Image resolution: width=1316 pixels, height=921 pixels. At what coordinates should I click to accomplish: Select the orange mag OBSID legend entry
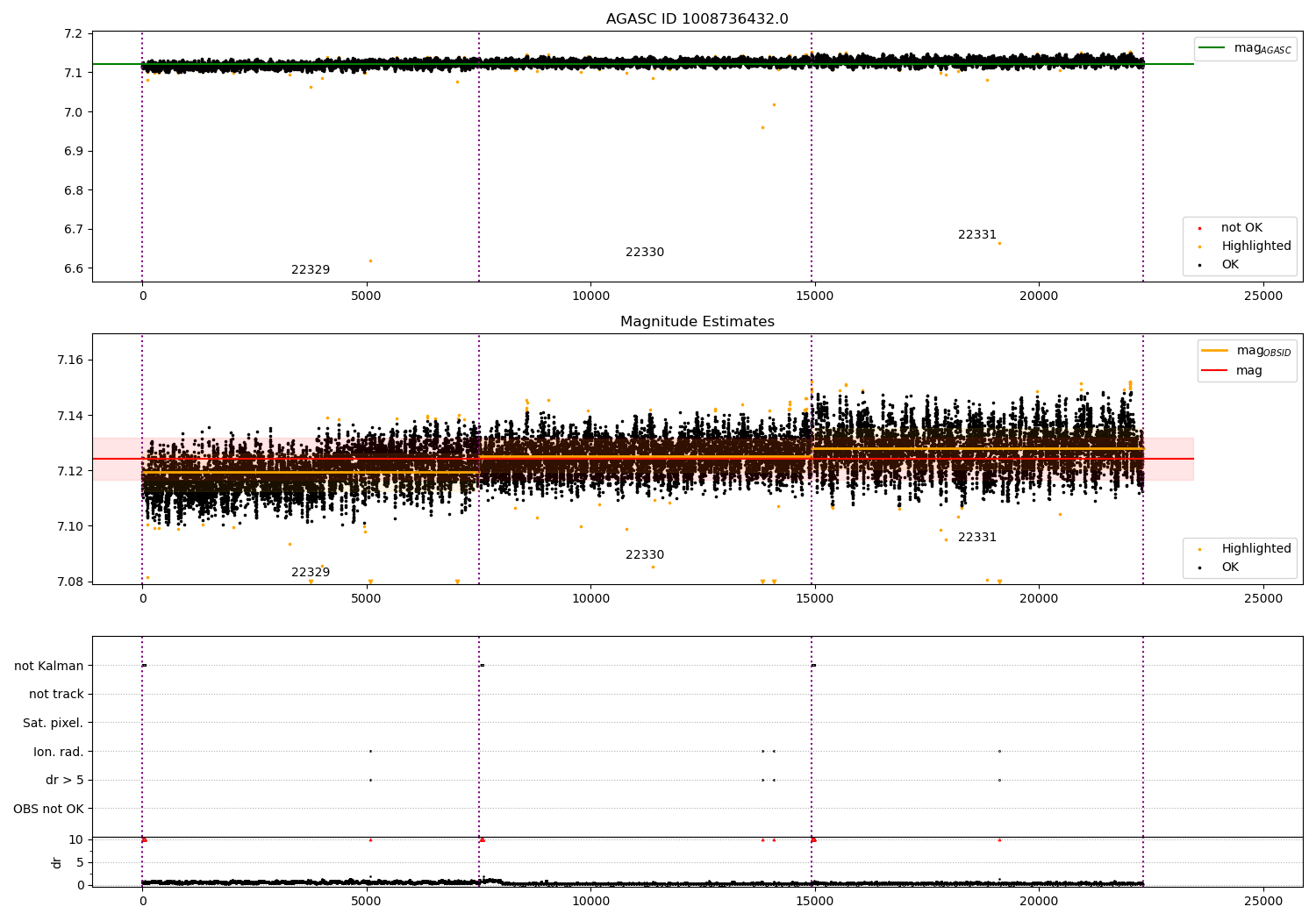1246,351
